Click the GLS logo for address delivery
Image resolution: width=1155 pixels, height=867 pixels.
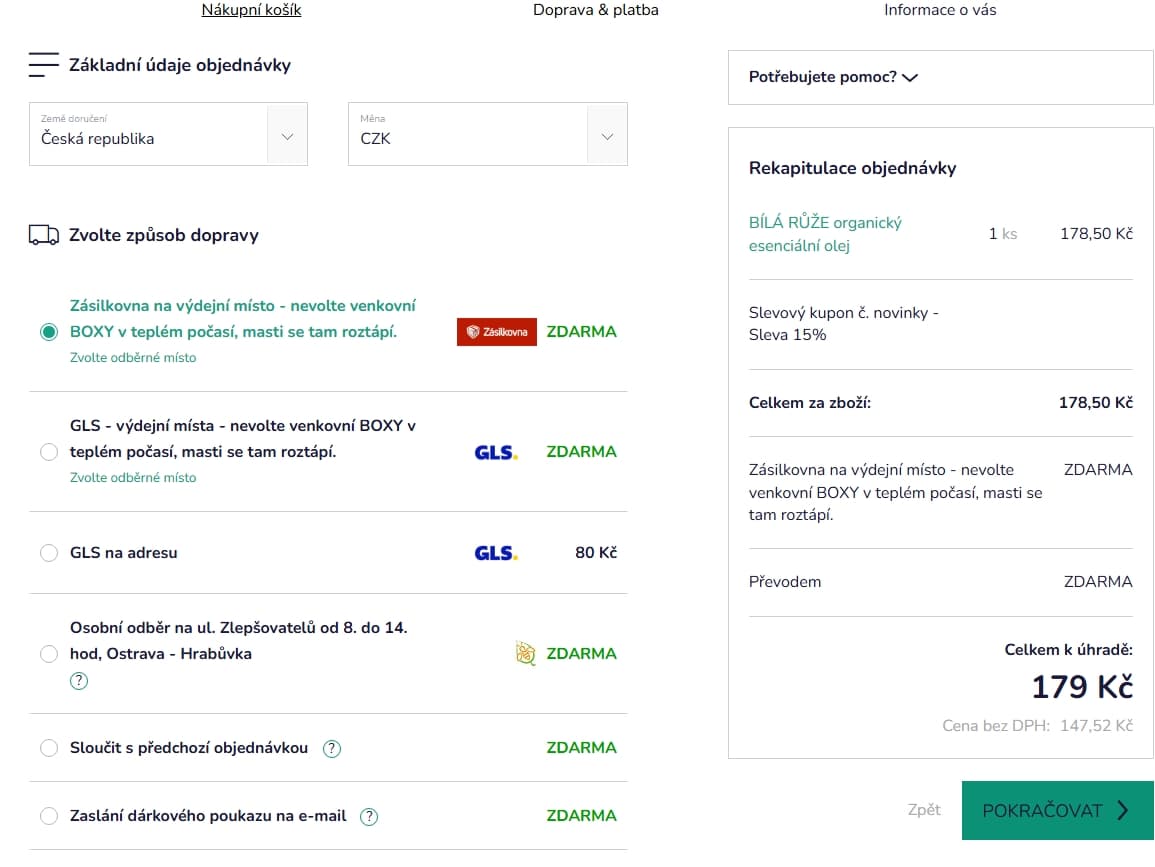(x=495, y=553)
